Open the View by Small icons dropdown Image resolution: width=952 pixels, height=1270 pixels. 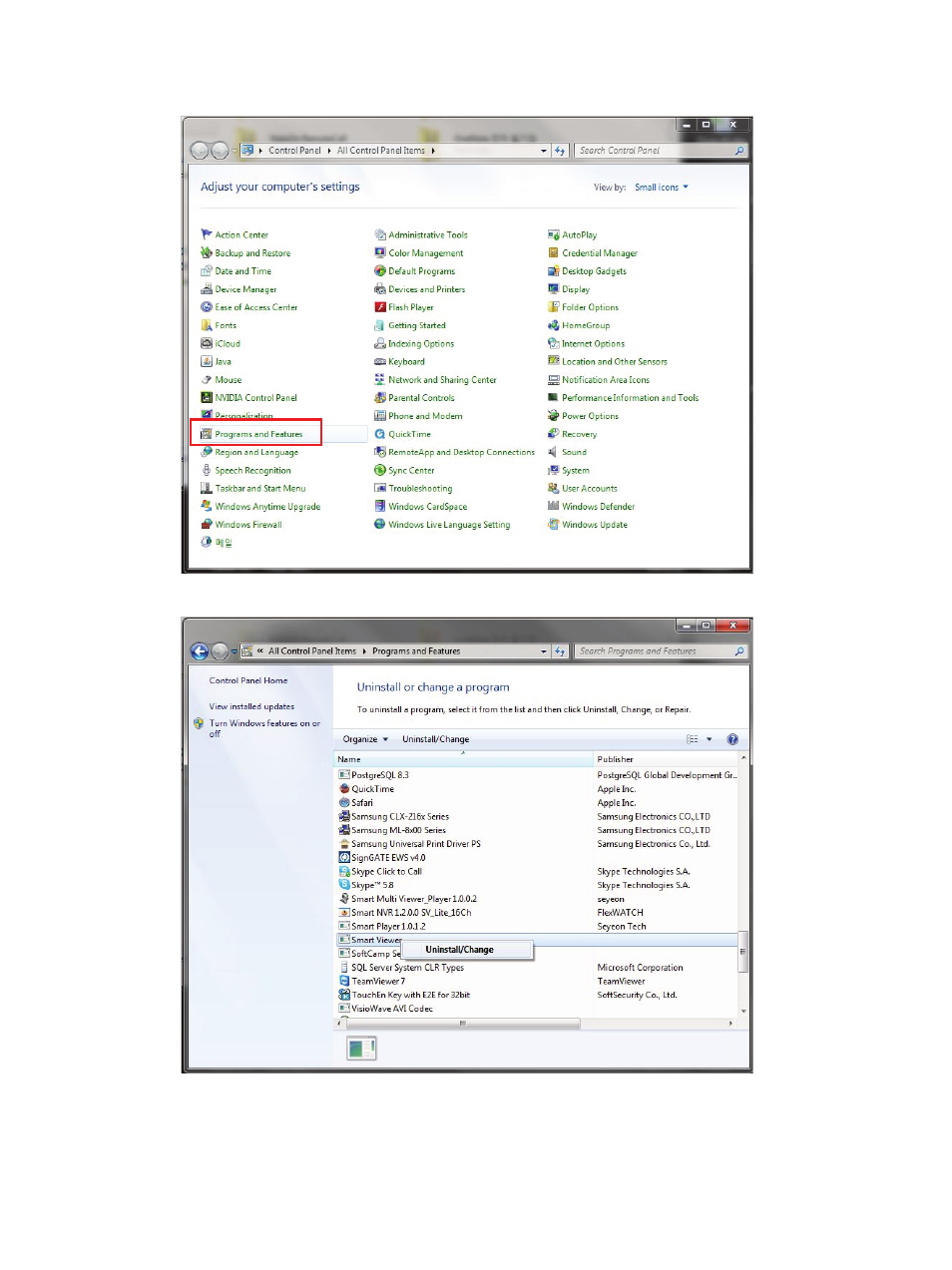[662, 188]
